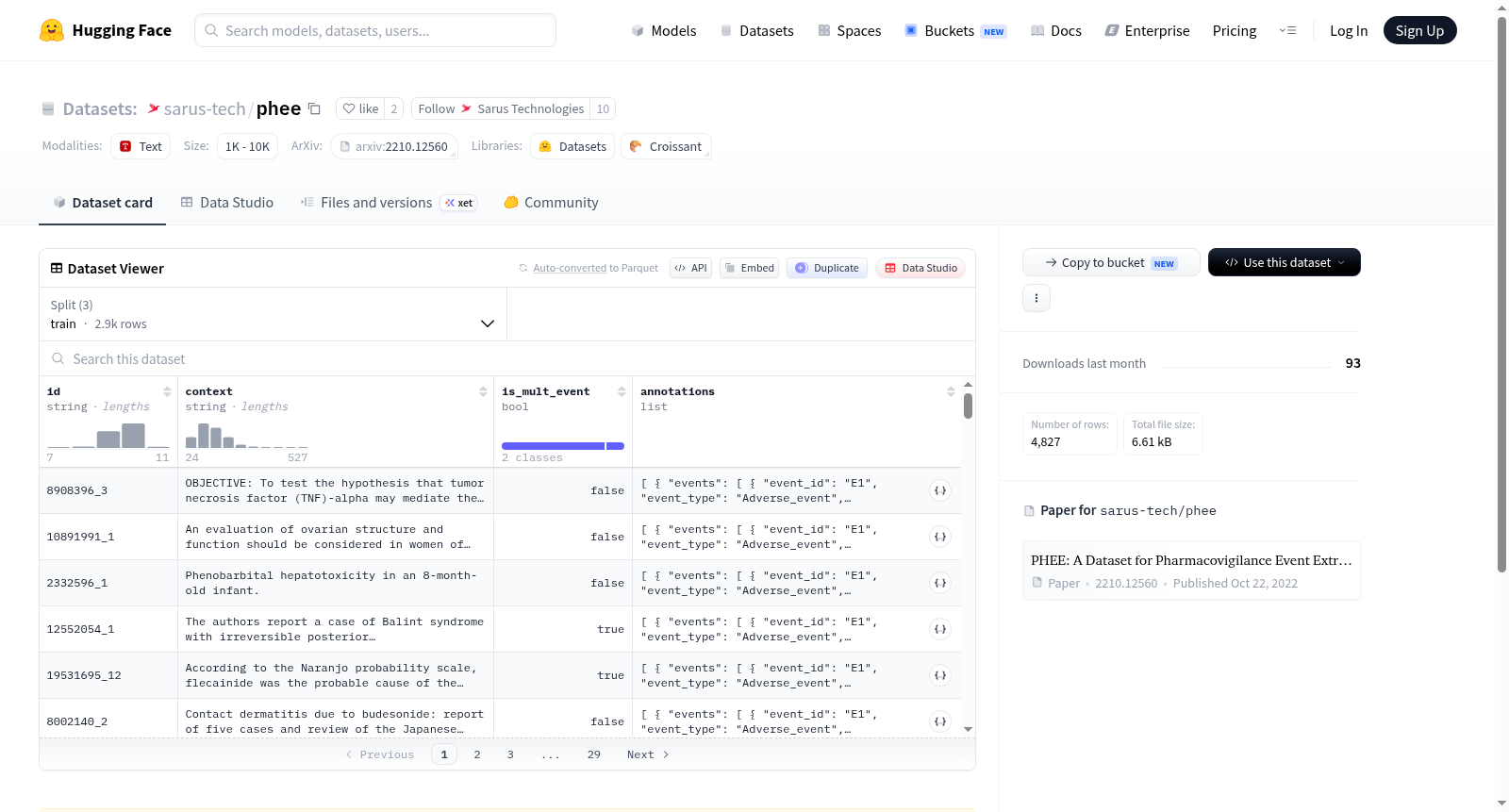
Task: Click the Croissant library tag
Action: pos(666,146)
